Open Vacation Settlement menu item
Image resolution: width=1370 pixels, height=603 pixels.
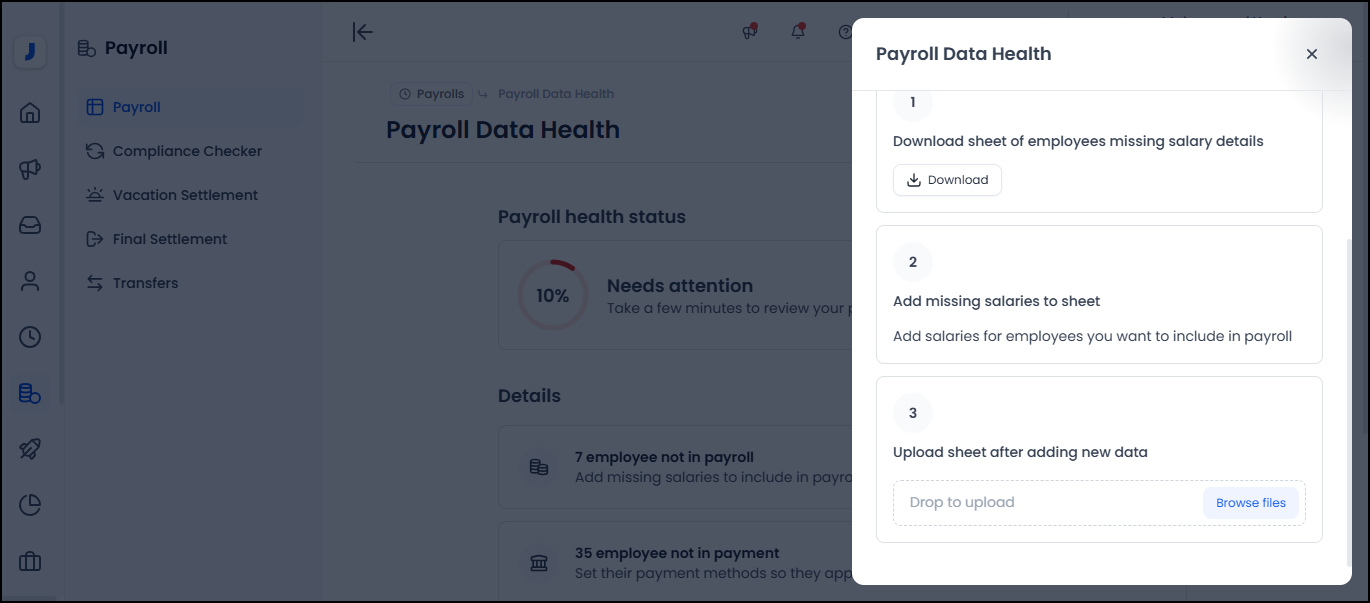click(185, 195)
